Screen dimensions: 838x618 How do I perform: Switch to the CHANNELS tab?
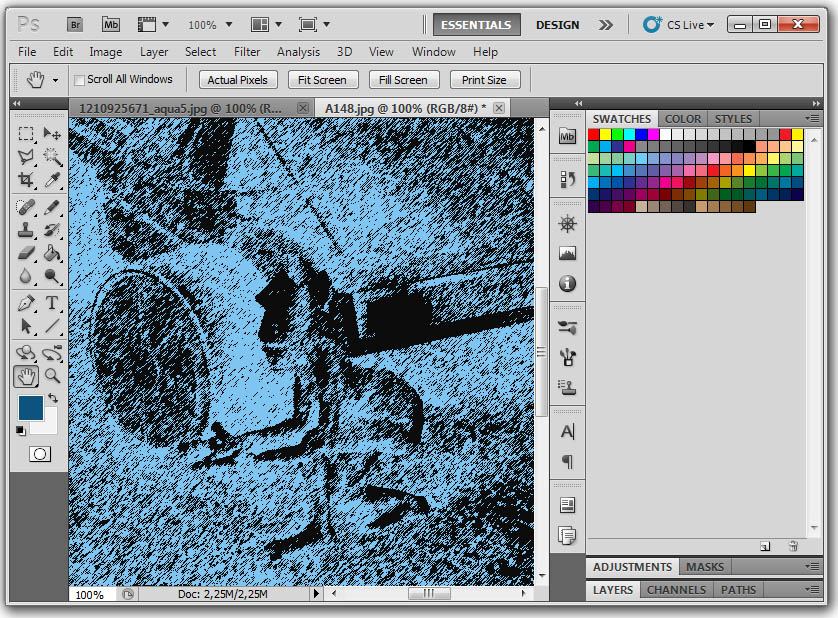tap(676, 590)
